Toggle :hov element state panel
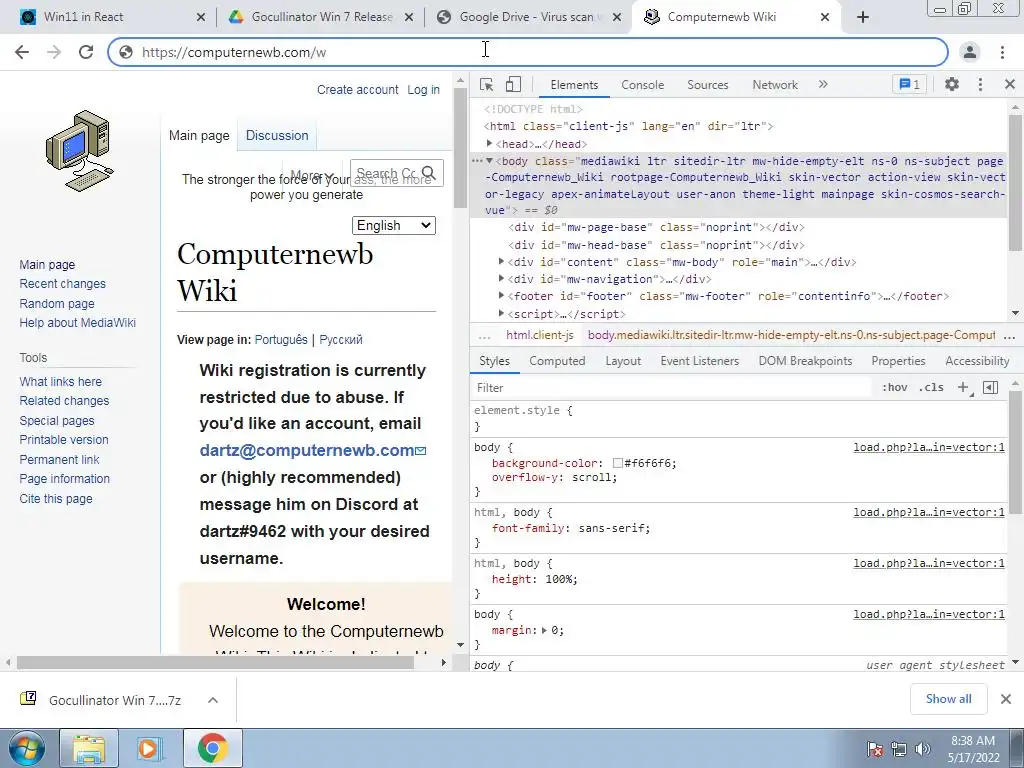The height and width of the screenshot is (768, 1024). point(895,387)
